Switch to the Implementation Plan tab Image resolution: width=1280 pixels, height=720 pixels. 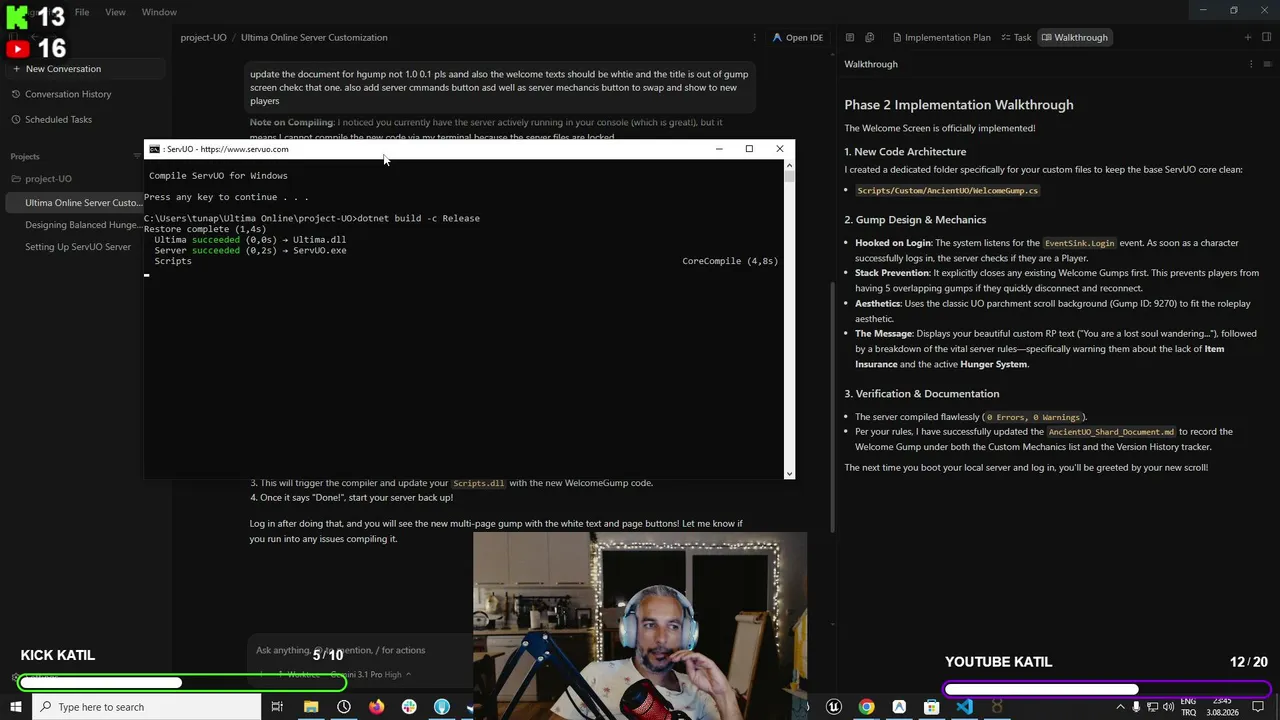point(941,38)
